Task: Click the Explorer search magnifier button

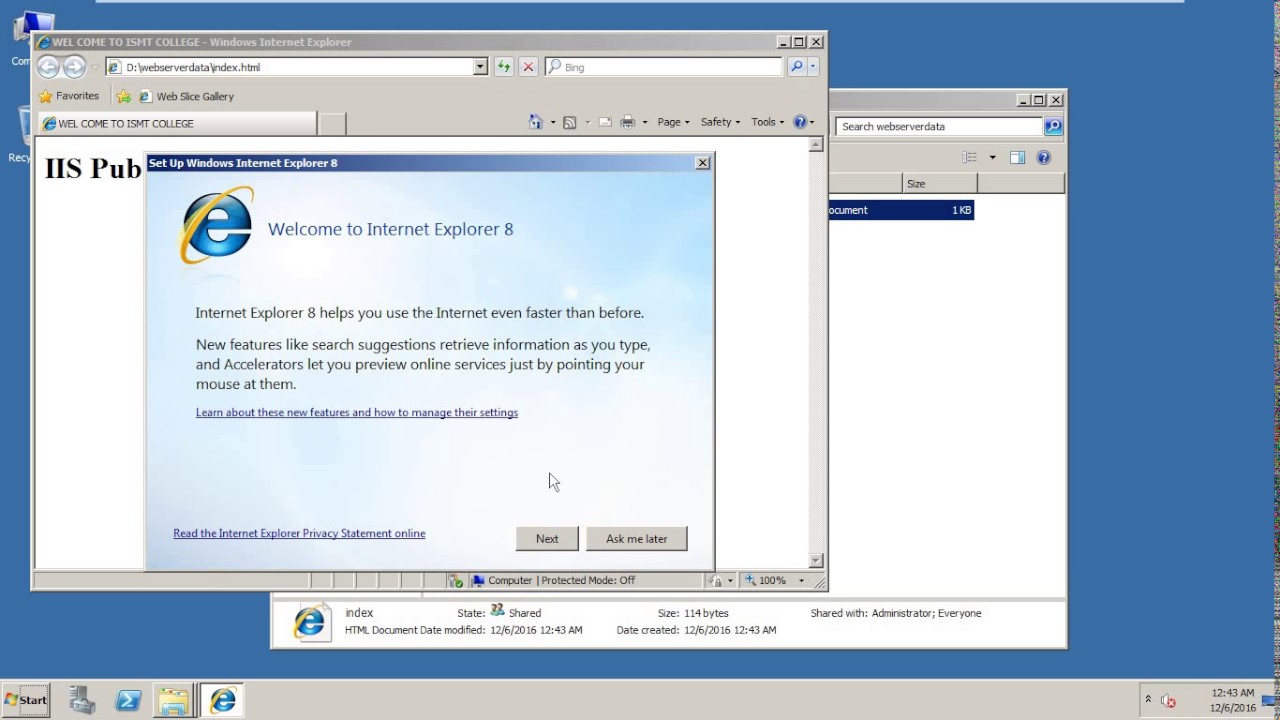Action: coord(1053,127)
